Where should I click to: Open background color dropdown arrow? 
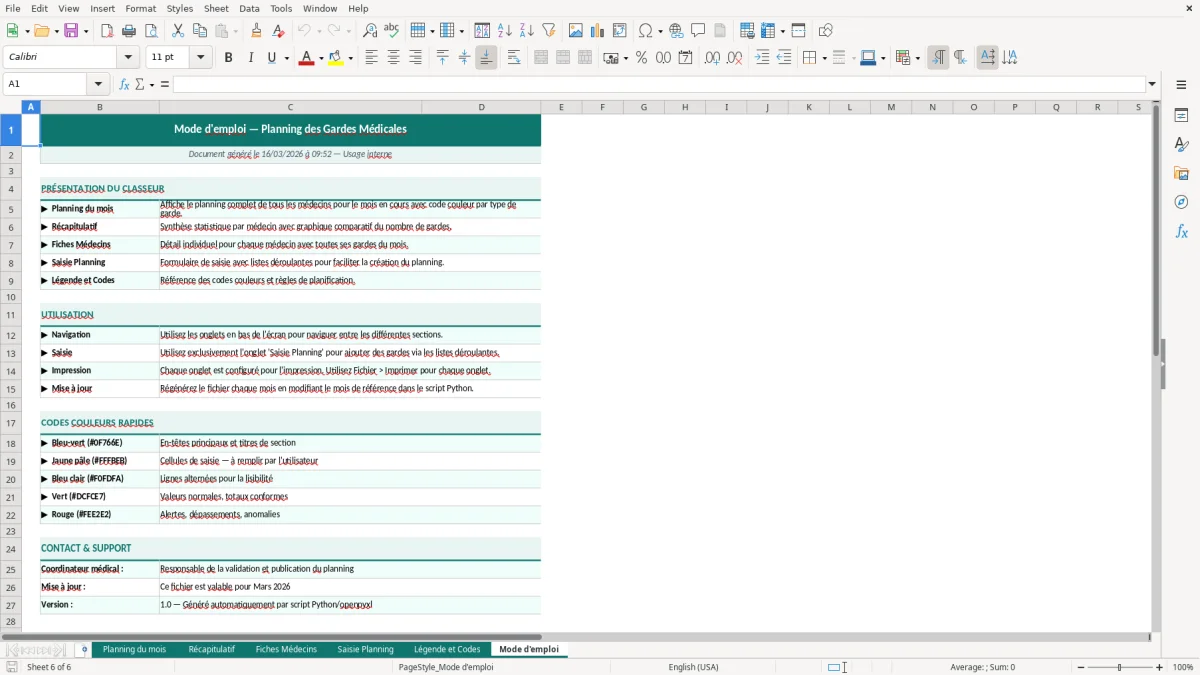click(350, 58)
